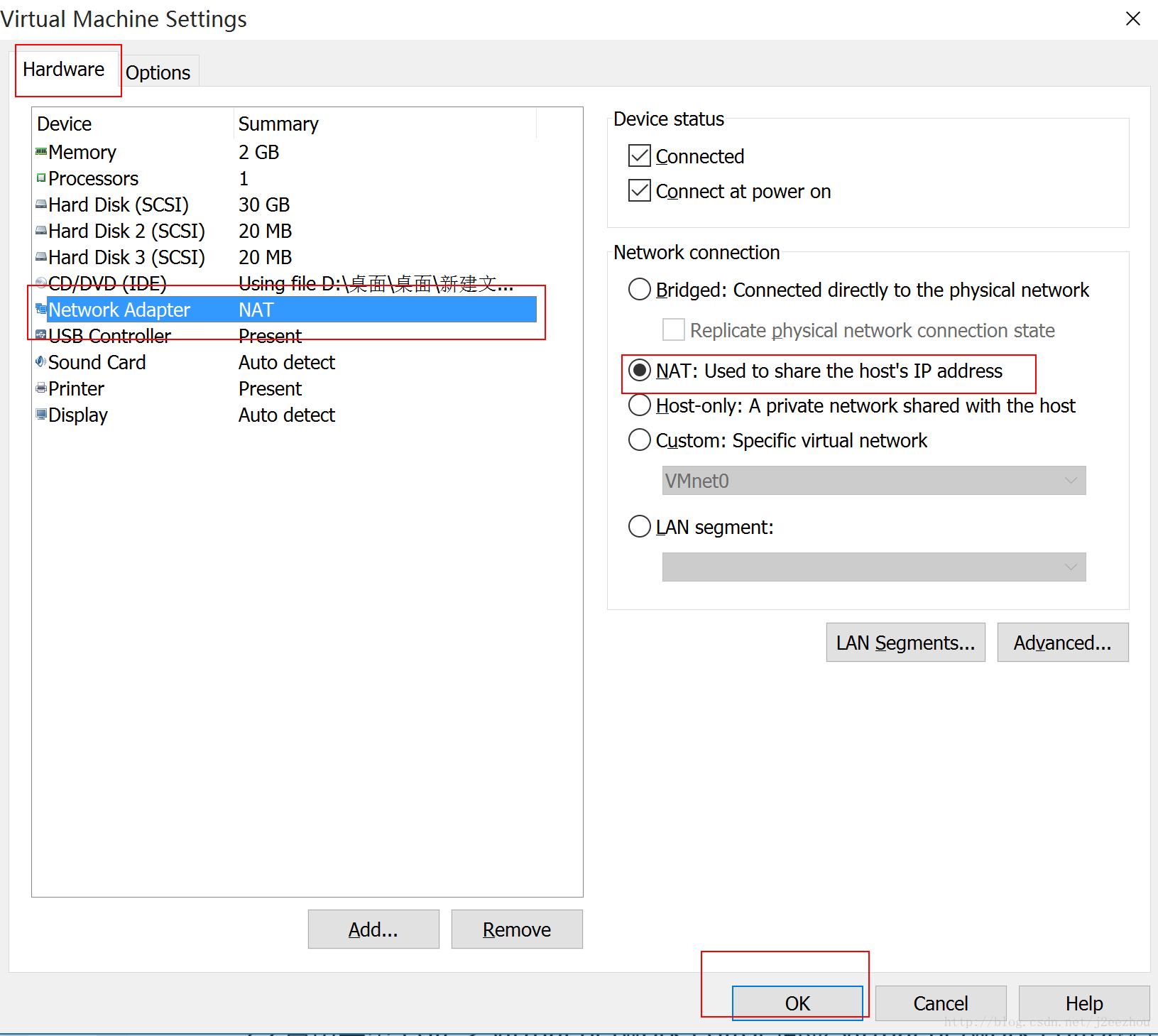Toggle the Connected checkbox

tap(640, 156)
